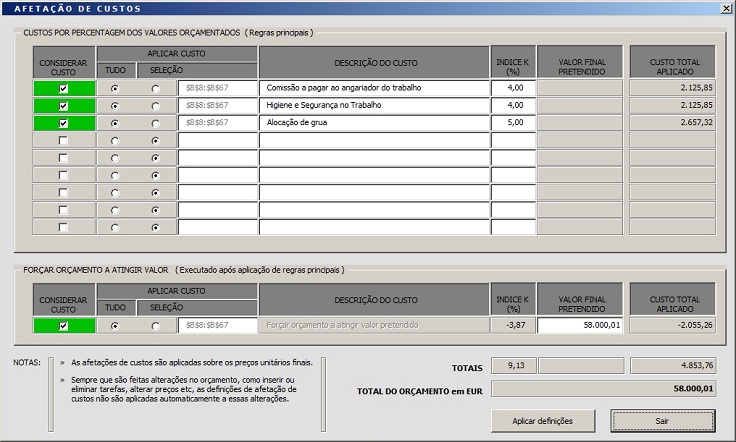Click the Indice K field for 'Comissão a pagar'
The width and height of the screenshot is (736, 442).
tap(513, 88)
